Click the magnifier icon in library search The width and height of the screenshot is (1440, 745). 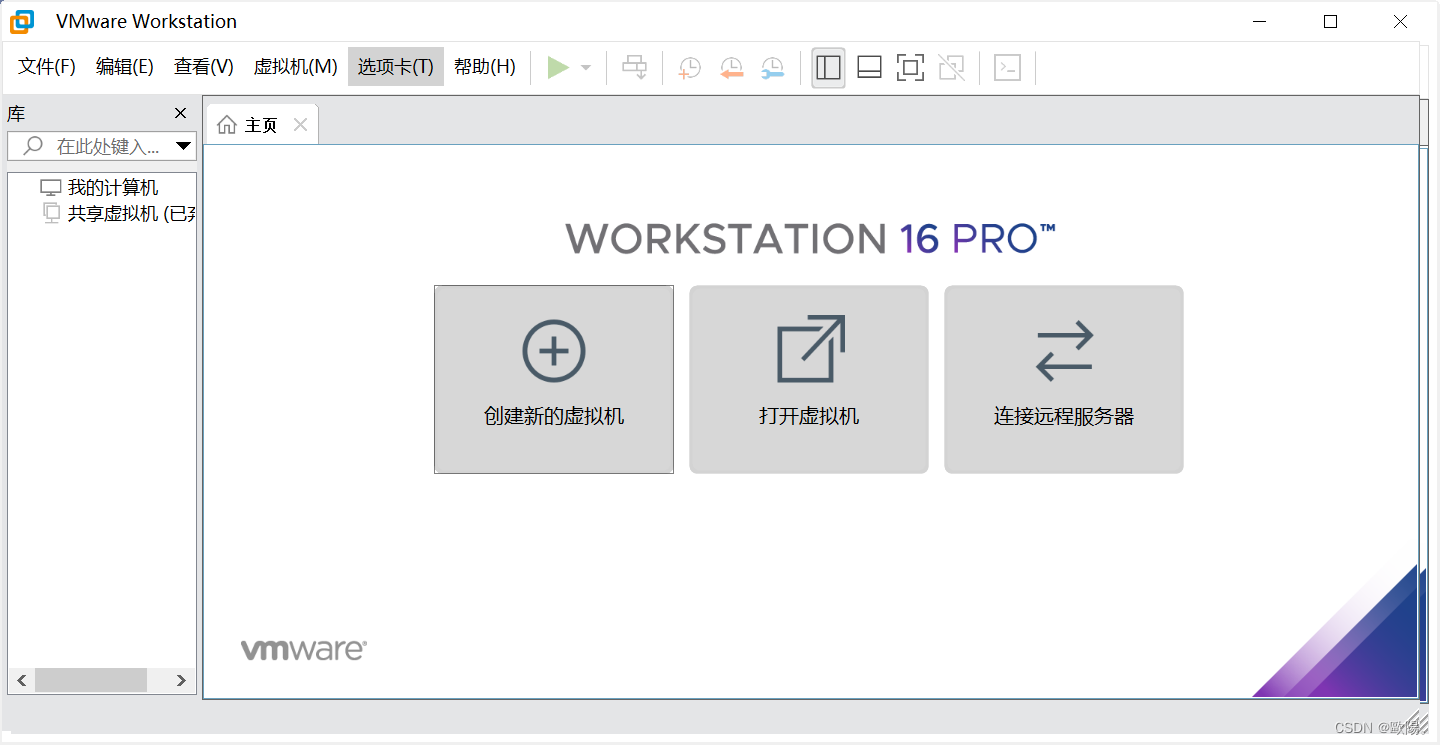(x=34, y=146)
